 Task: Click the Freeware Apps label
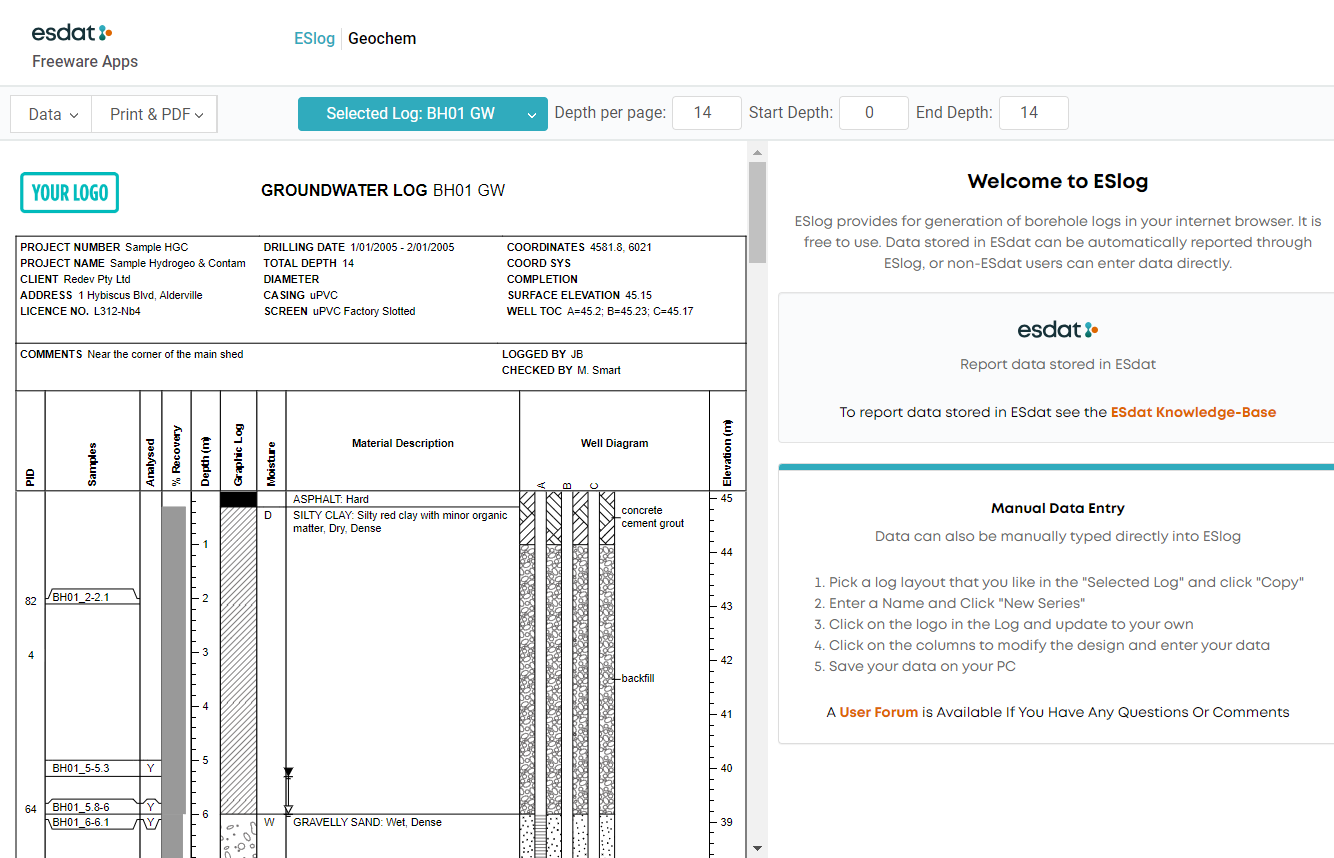pyautogui.click(x=85, y=61)
